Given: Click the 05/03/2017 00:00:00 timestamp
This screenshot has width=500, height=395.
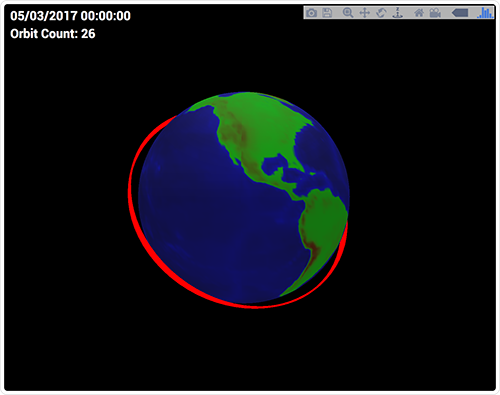Looking at the screenshot, I should click(x=70, y=16).
